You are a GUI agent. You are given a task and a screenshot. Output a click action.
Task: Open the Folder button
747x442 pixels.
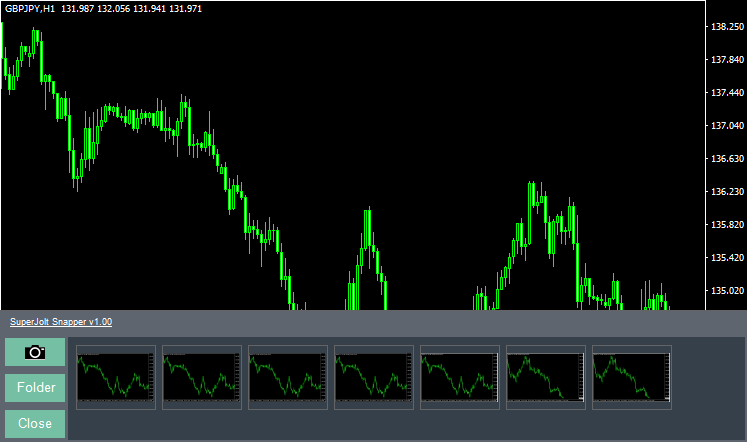pyautogui.click(x=35, y=388)
